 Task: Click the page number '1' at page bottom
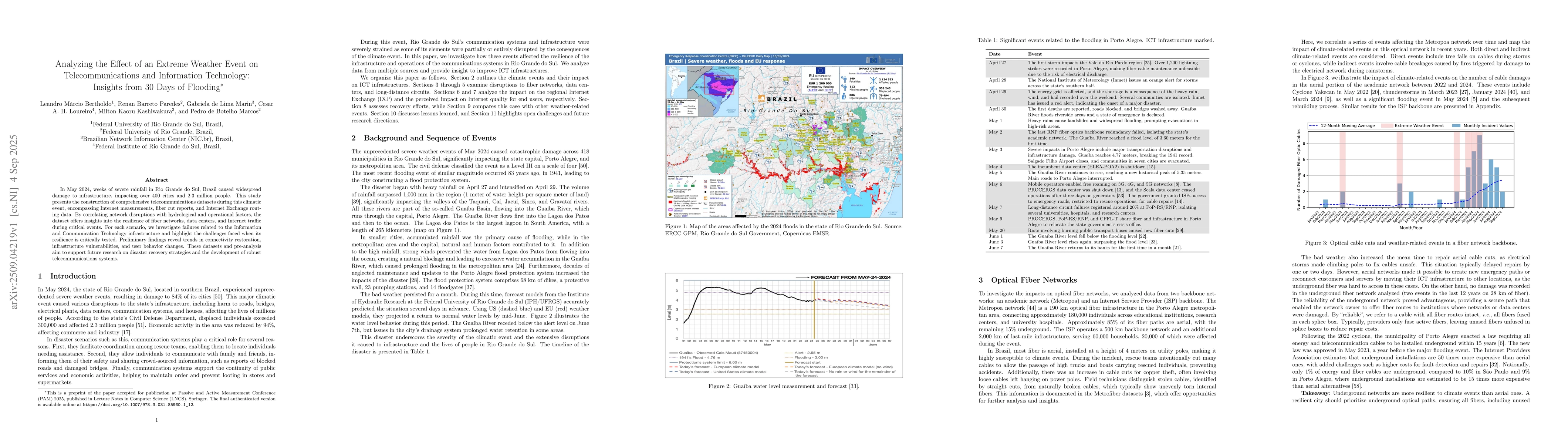pos(156,420)
